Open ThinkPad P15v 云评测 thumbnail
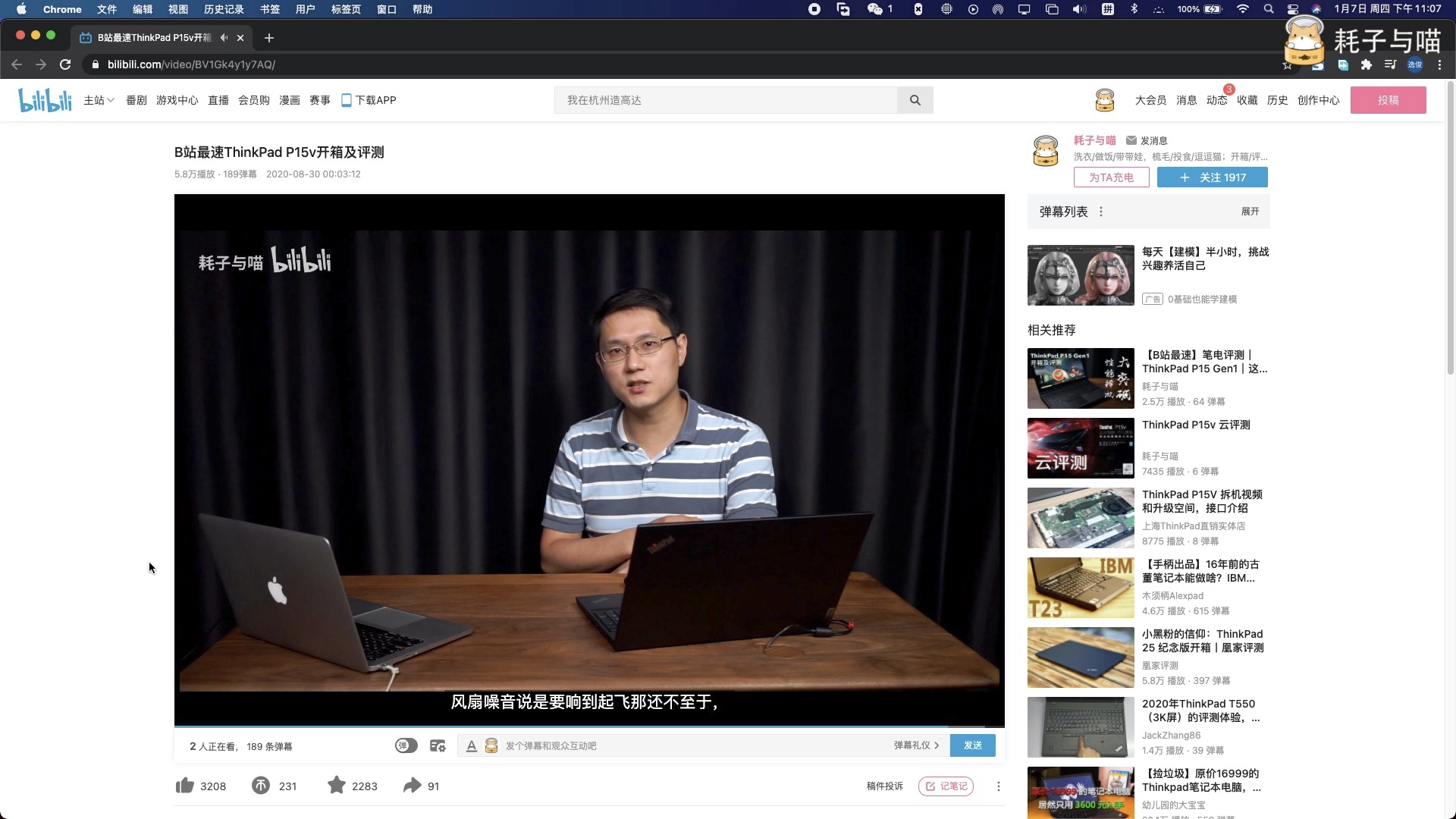 click(x=1081, y=448)
